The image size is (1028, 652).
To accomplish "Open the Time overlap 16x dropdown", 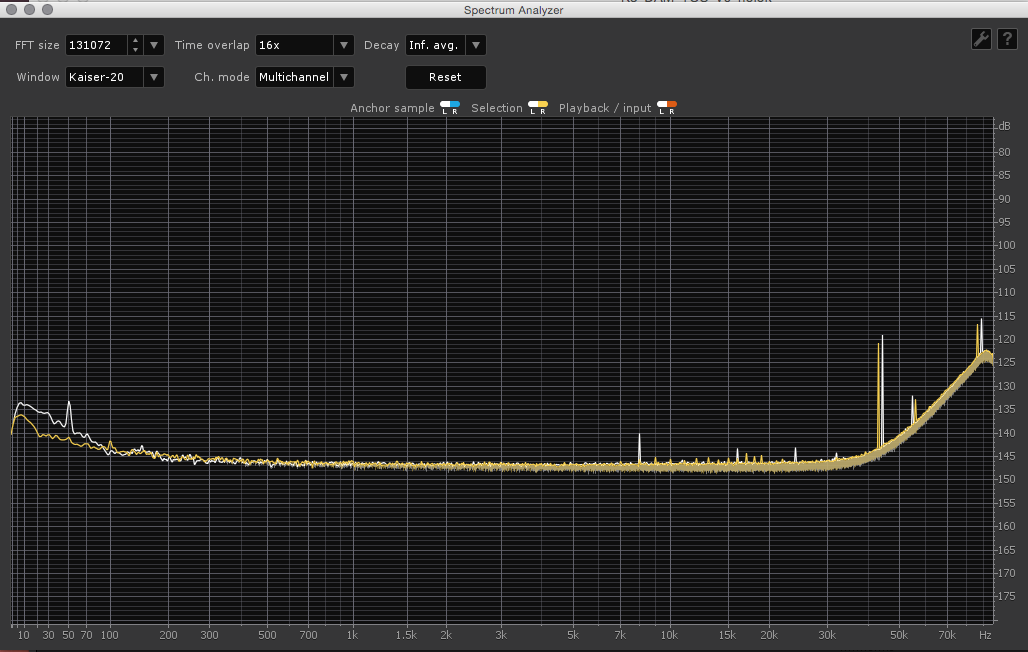I will (x=344, y=45).
